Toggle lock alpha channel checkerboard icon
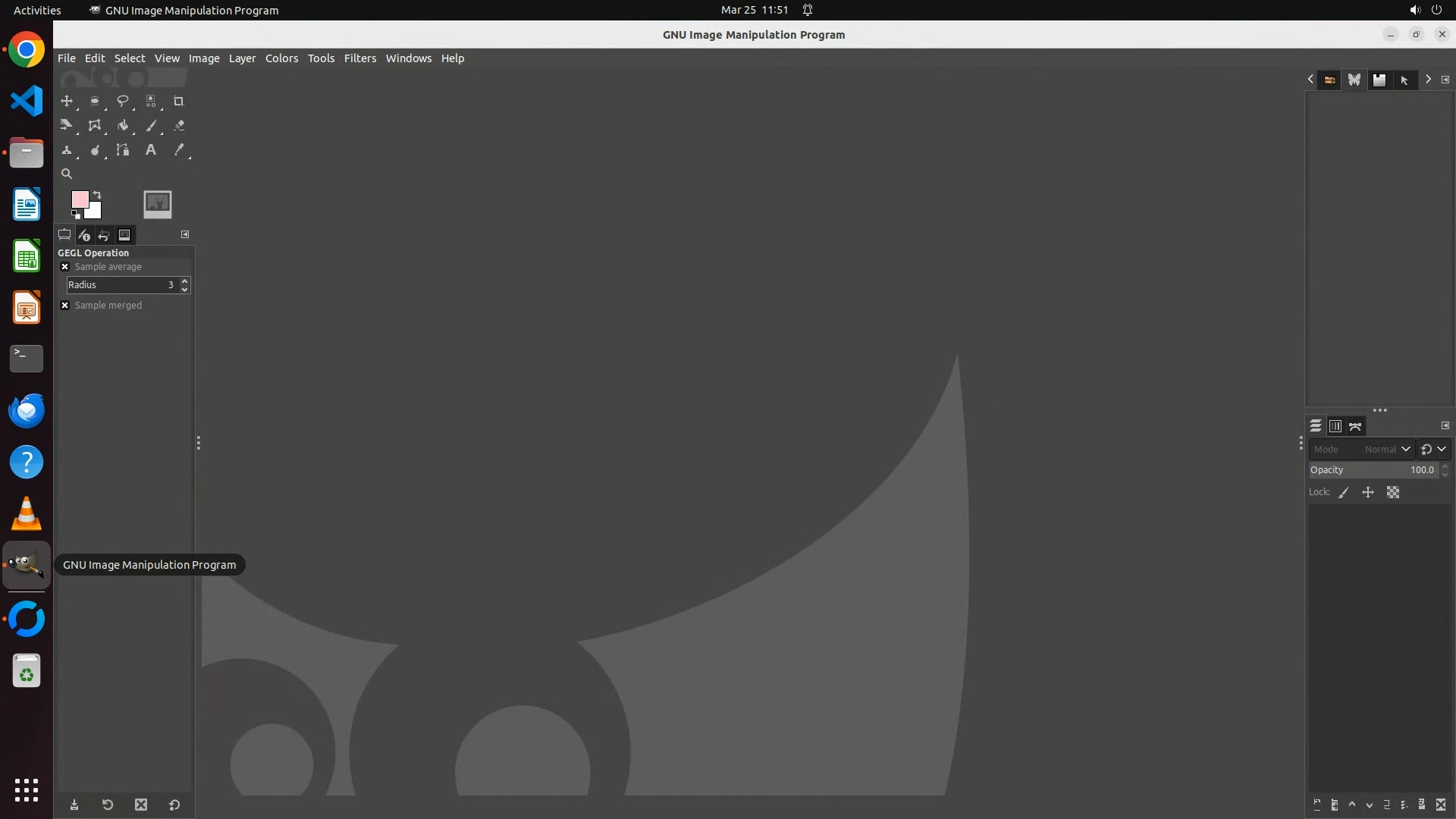This screenshot has height=819, width=1456. click(x=1393, y=493)
